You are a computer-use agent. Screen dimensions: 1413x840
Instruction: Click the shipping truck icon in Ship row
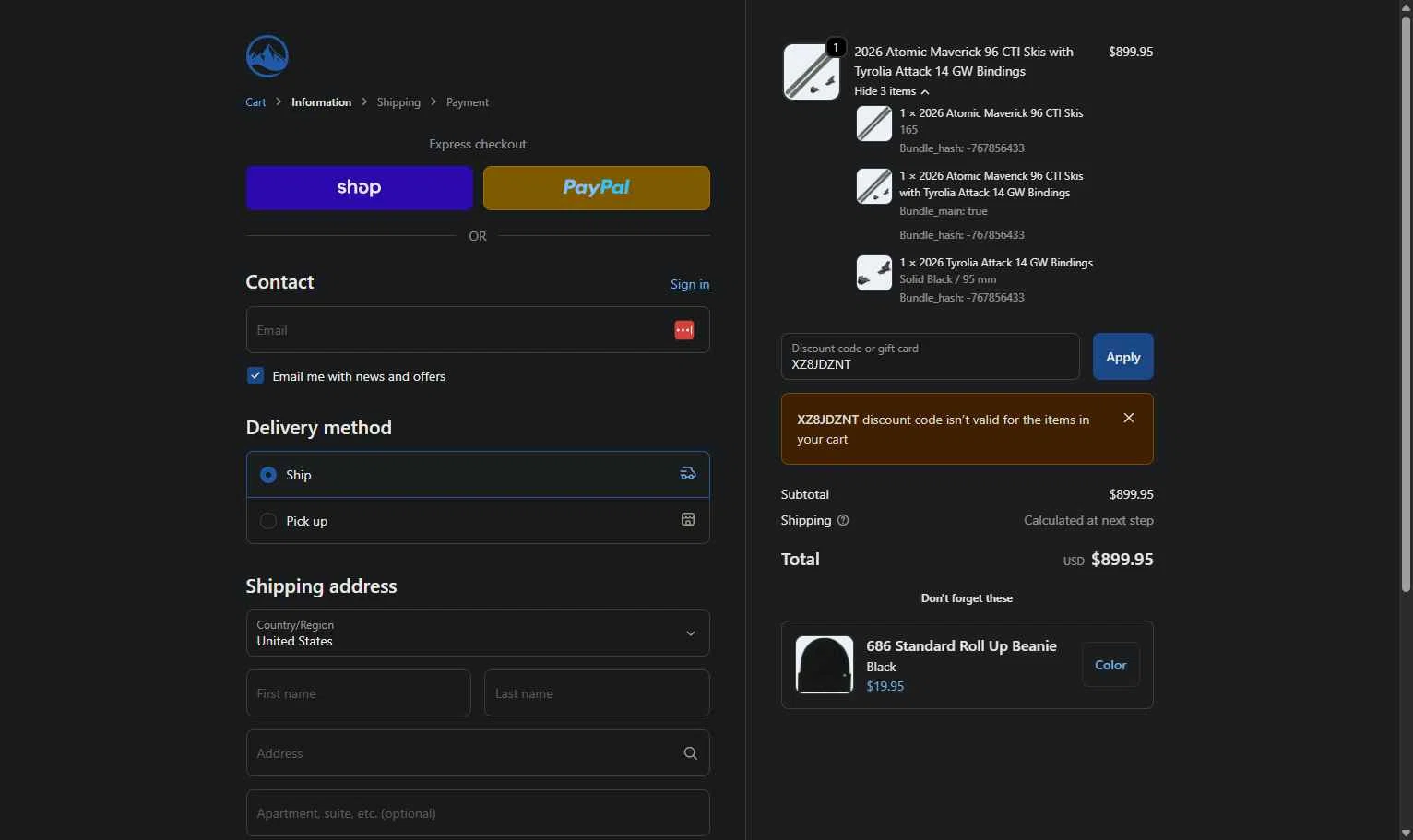[x=688, y=474]
